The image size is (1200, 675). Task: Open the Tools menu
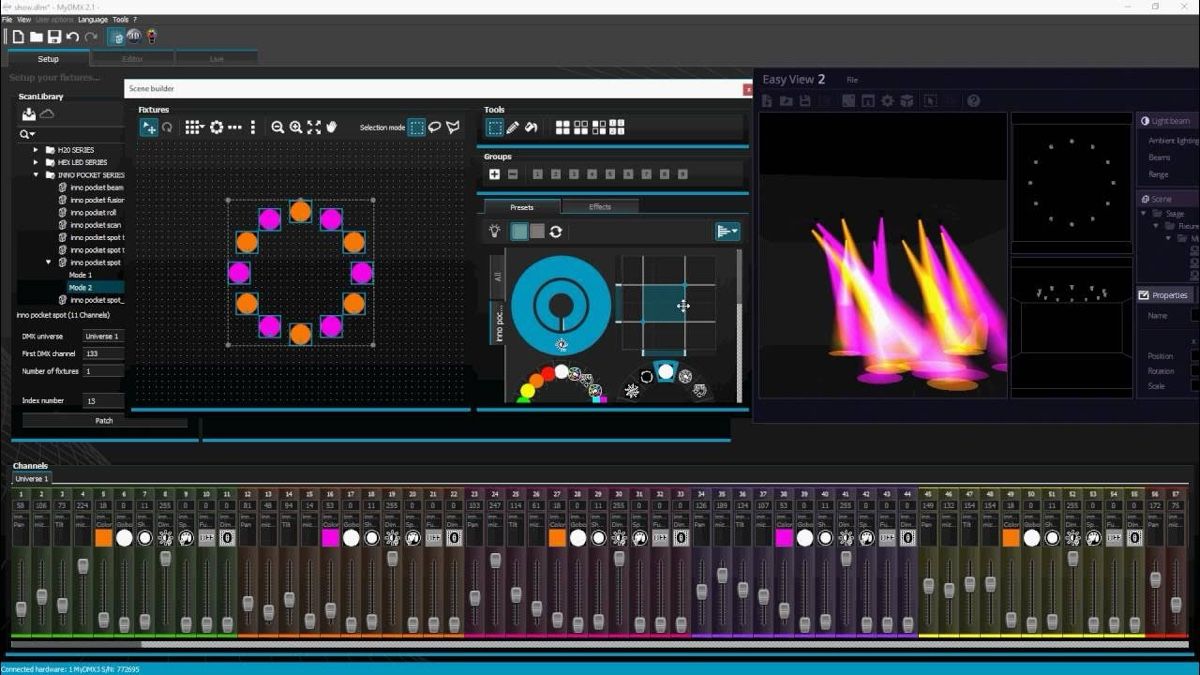(x=120, y=19)
